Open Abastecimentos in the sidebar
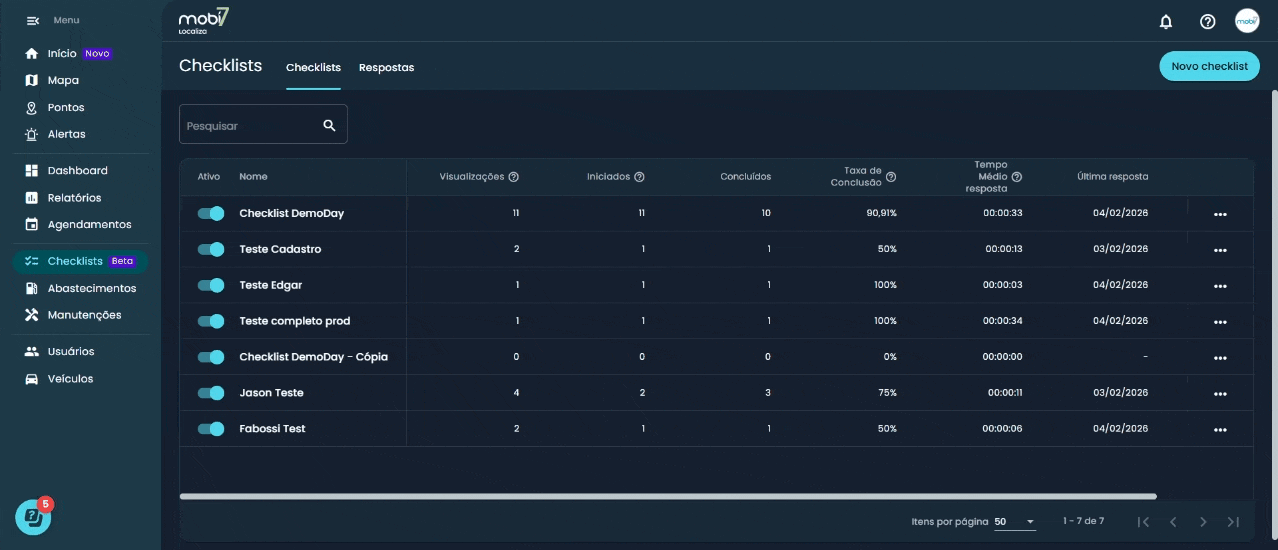This screenshot has height=550, width=1278. pyautogui.click(x=91, y=288)
